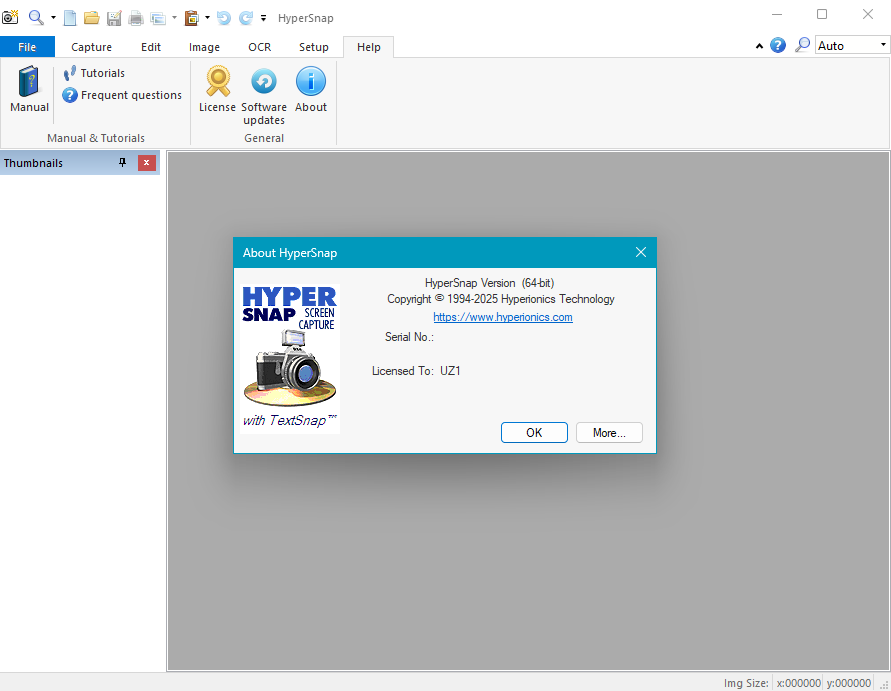Image resolution: width=891 pixels, height=691 pixels.
Task: Collapse the ribbon with the up arrow
Action: 759,46
